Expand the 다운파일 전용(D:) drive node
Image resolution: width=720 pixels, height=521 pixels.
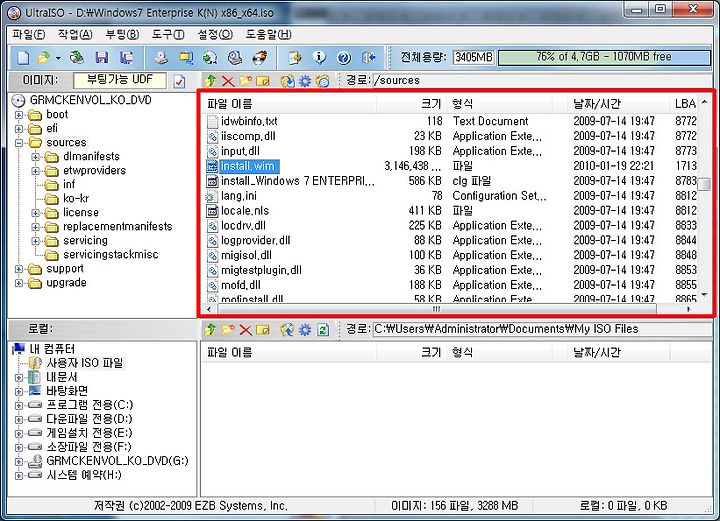[19, 419]
